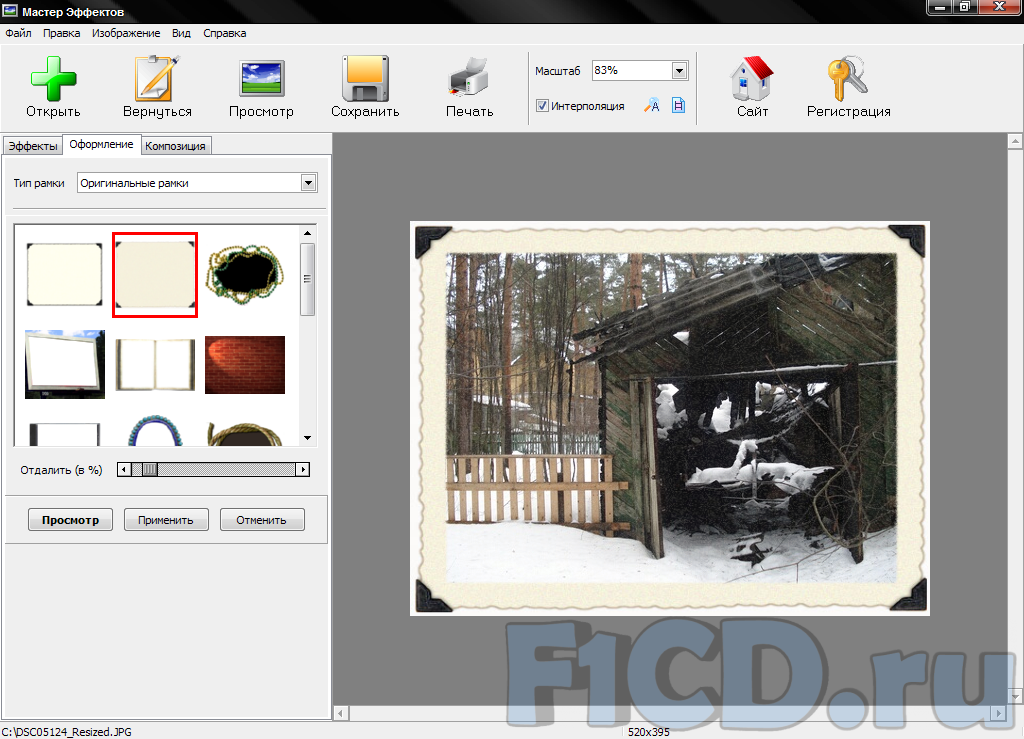
Task: Click the Вернуться notepad icon
Action: 157,78
